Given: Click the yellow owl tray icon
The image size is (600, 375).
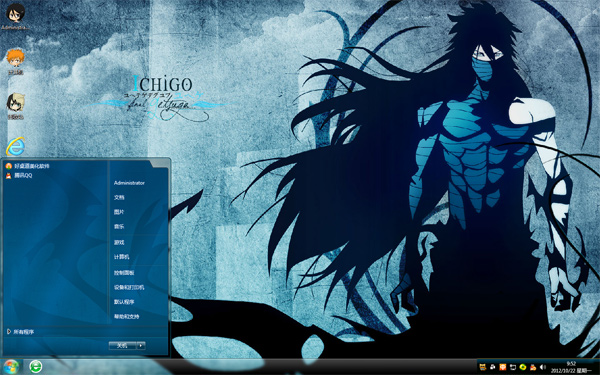Looking at the screenshot, I should click(x=483, y=367).
